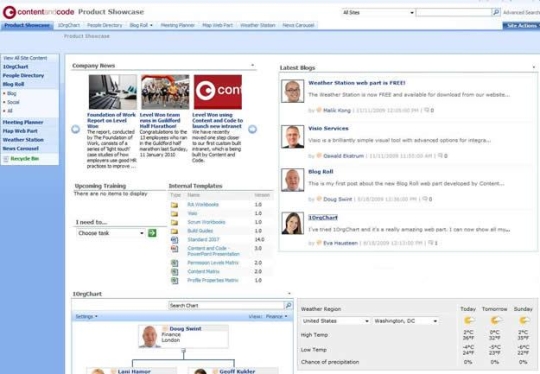Screen dimensions: 540x374
Task: Click Oswald Ekstrum's presence icon
Action: pyautogui.click(x=319, y=156)
